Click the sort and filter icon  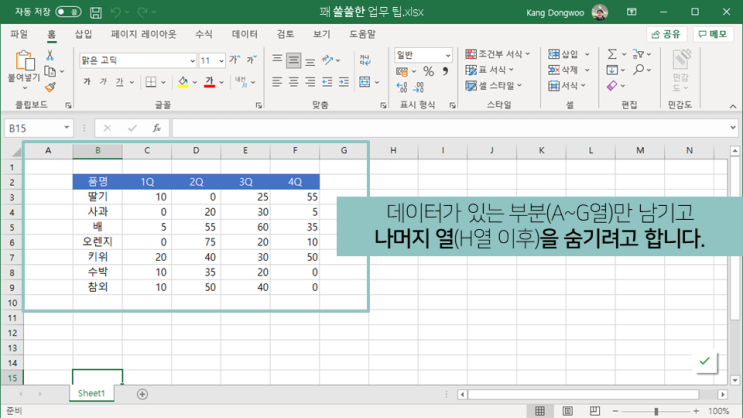click(638, 54)
